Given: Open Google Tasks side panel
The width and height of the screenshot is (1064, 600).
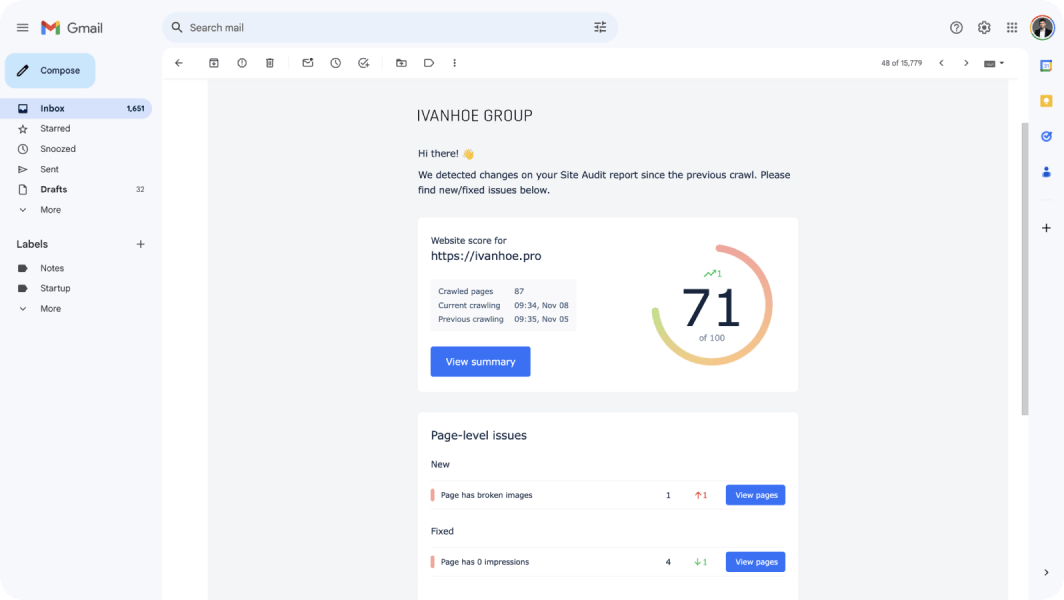Looking at the screenshot, I should tap(1046, 136).
